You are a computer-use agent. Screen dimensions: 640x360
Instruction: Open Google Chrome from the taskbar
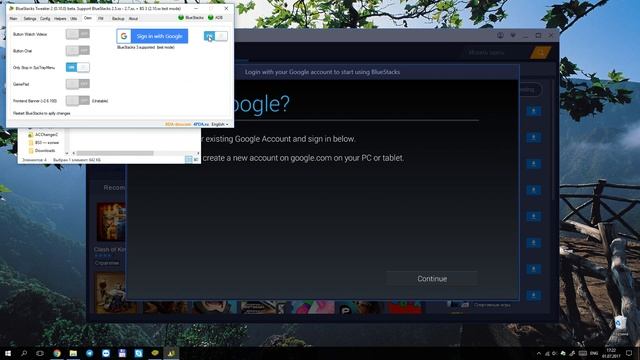click(x=57, y=353)
